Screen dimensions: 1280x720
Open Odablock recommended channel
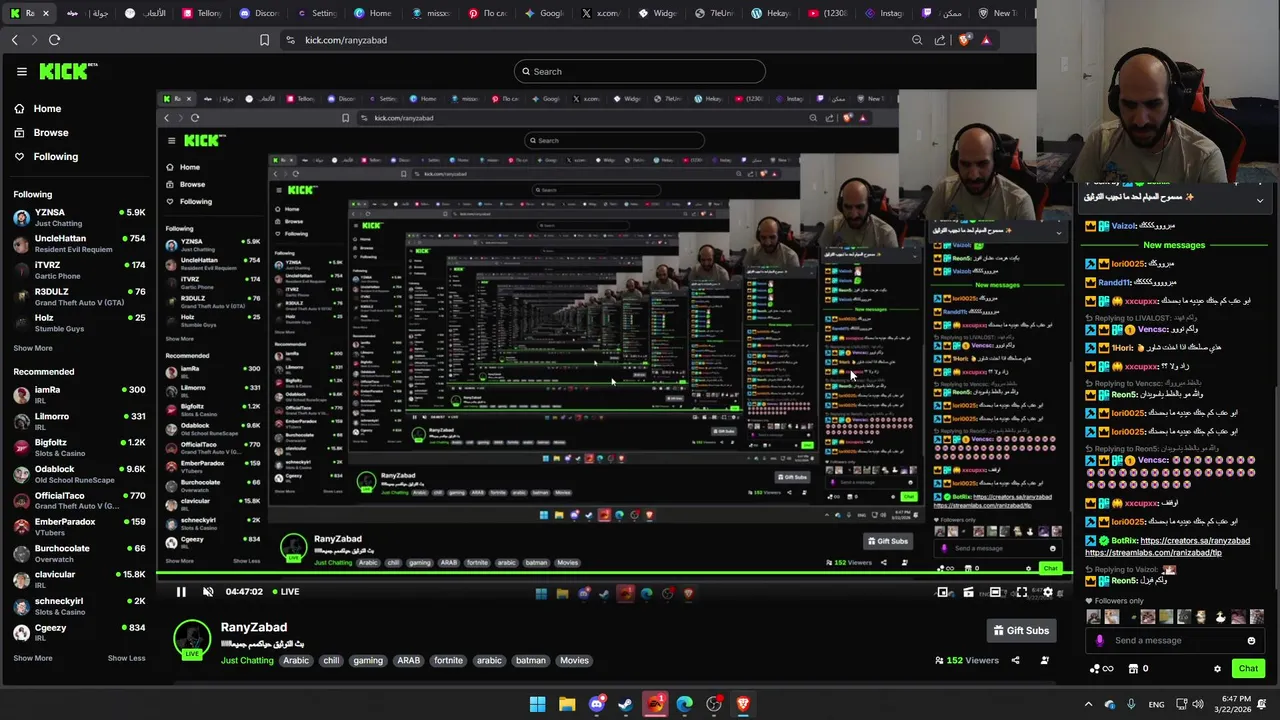point(79,474)
